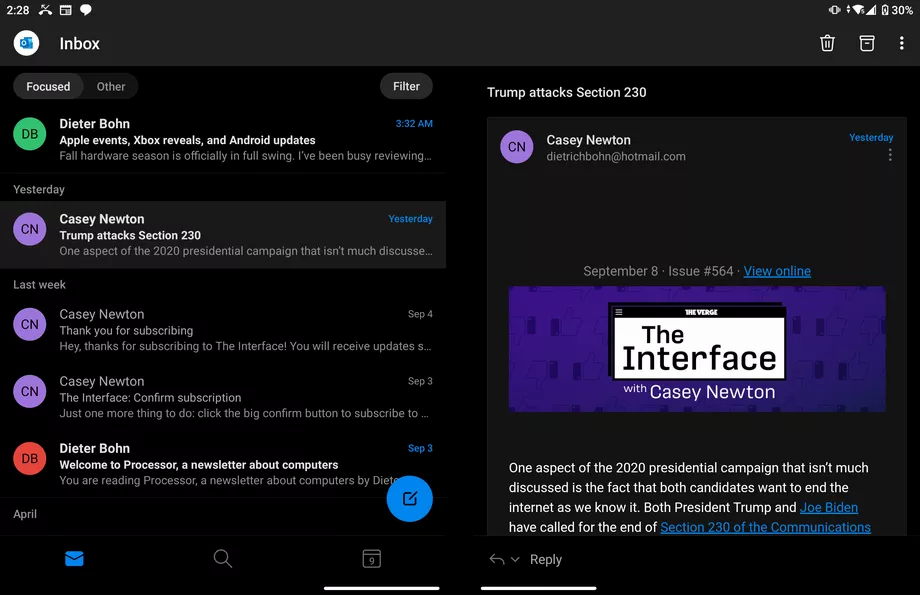This screenshot has height=595, width=920.
Task: Tap the Inbox title
Action: (x=79, y=43)
